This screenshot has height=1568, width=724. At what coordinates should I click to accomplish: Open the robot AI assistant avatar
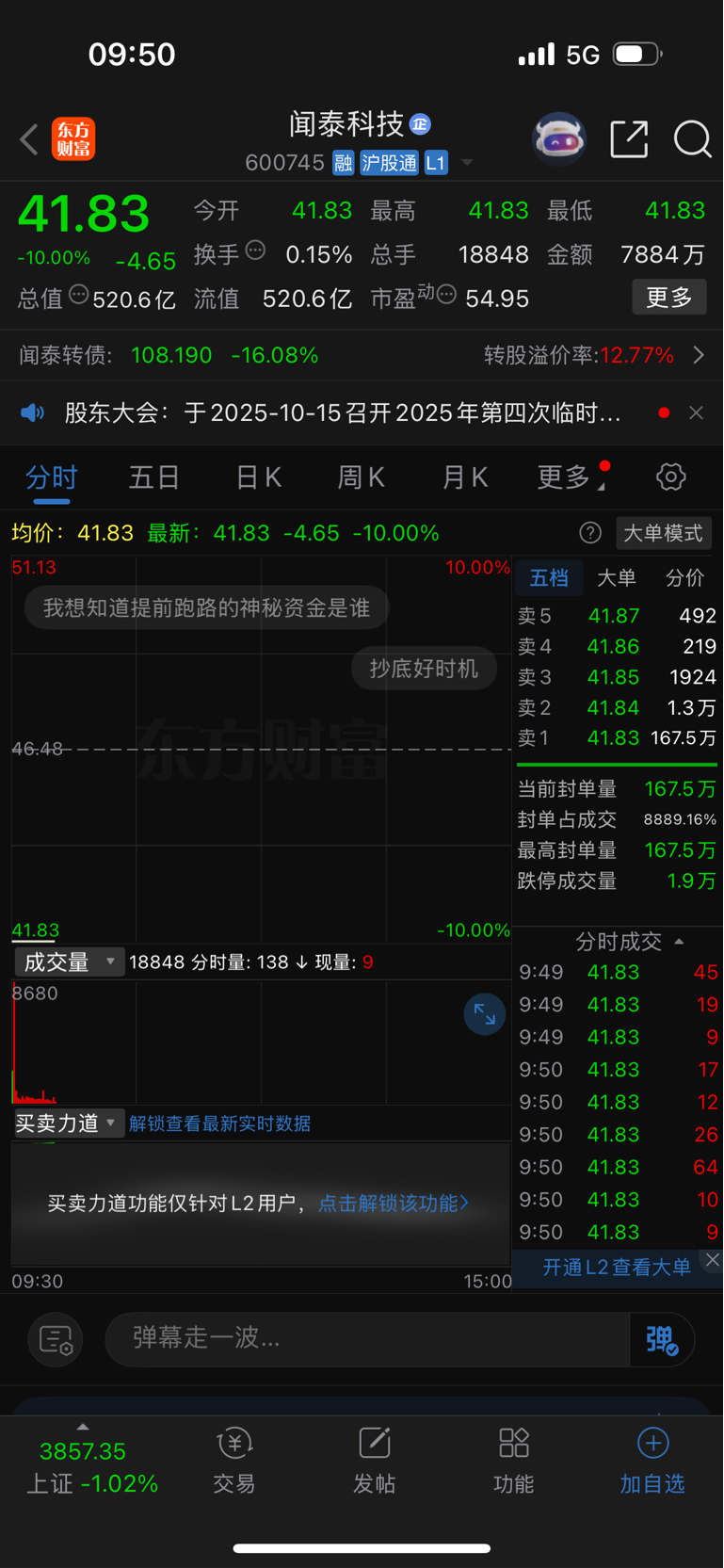[x=559, y=139]
